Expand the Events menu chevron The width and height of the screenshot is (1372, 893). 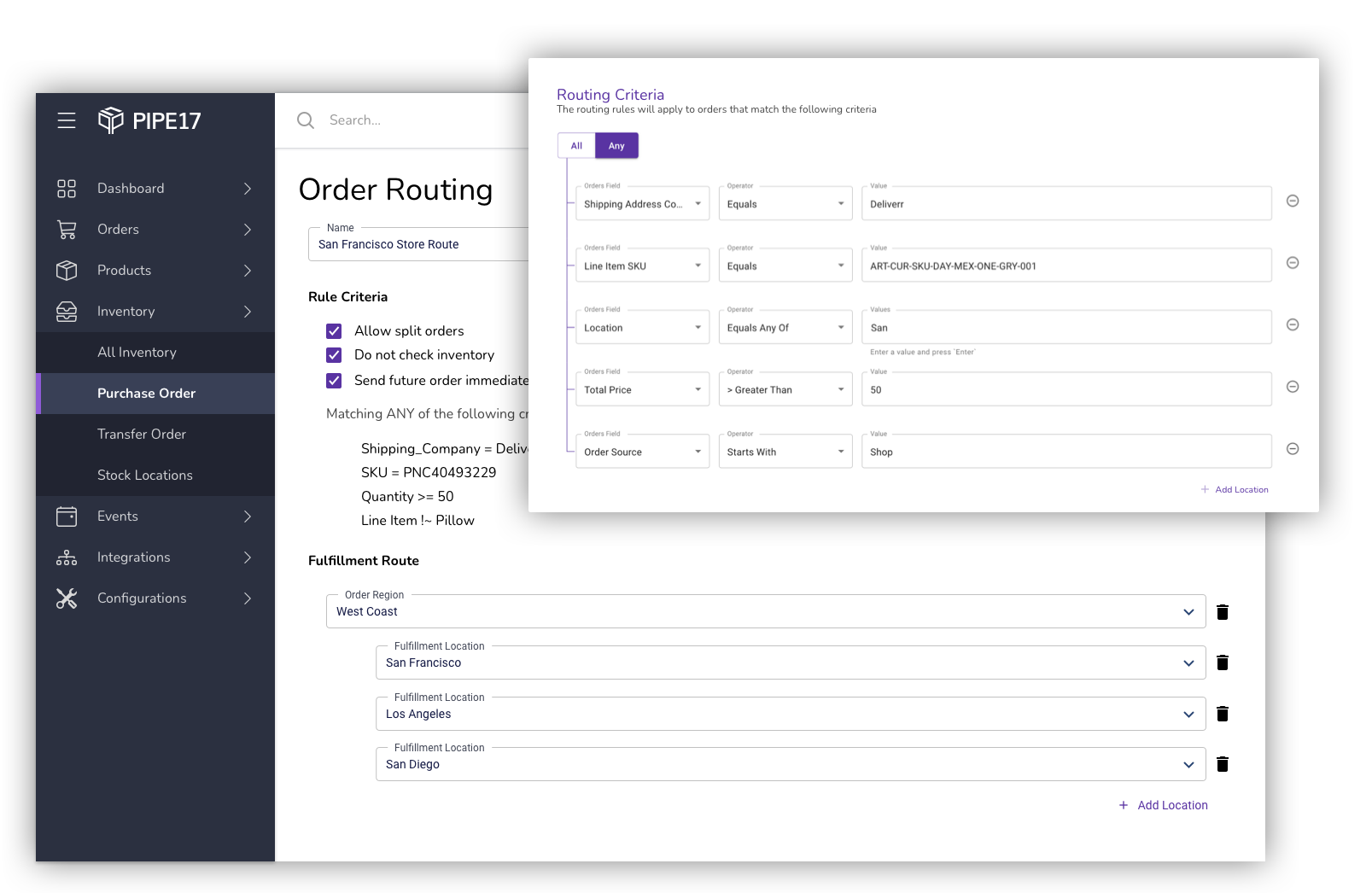click(248, 517)
